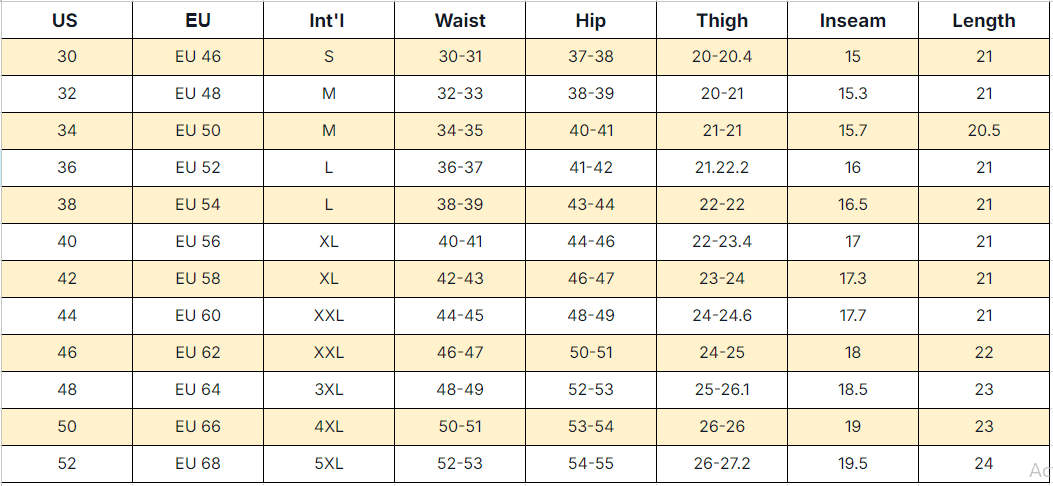
Task: Select the 5XL size cell
Action: tap(329, 464)
